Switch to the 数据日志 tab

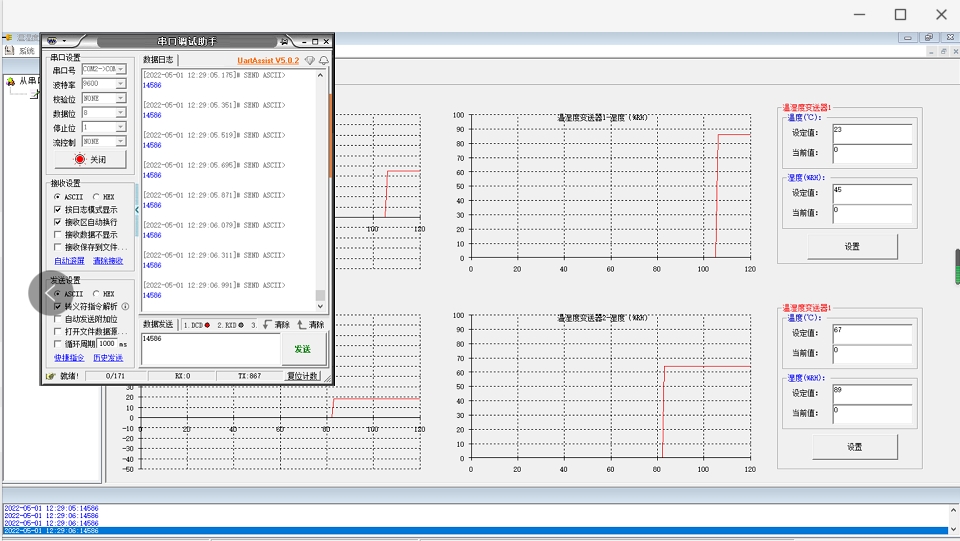click(159, 60)
